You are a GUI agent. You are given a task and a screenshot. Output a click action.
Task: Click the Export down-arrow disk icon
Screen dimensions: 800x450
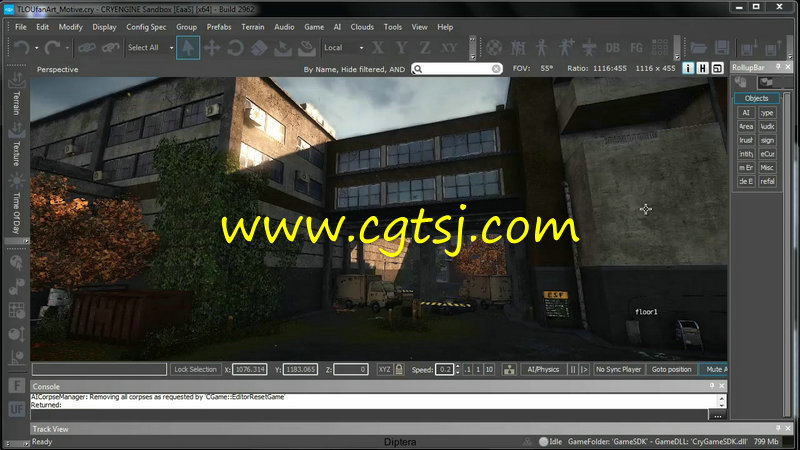(x=749, y=48)
